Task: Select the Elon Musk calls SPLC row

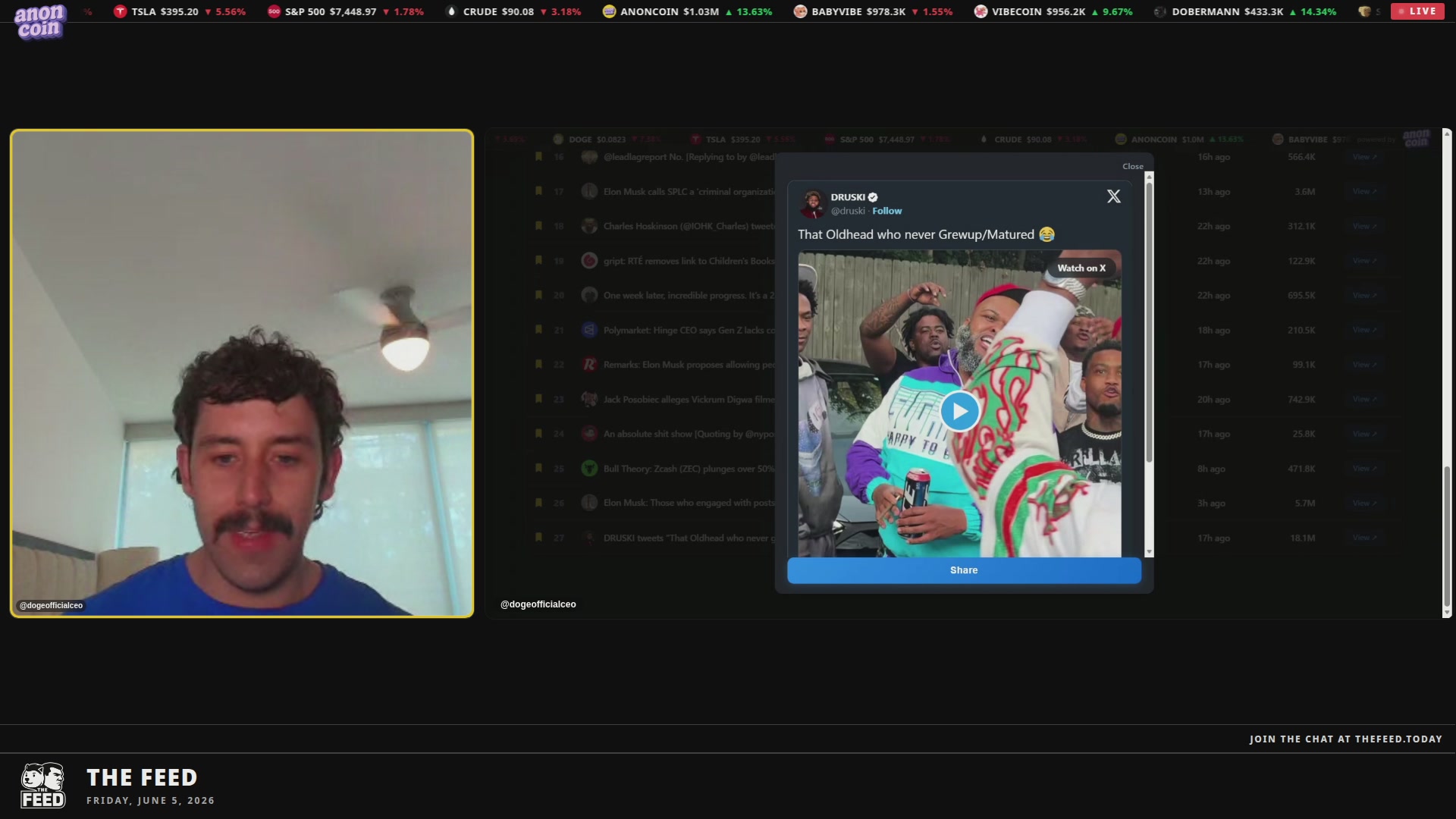Action: click(963, 191)
